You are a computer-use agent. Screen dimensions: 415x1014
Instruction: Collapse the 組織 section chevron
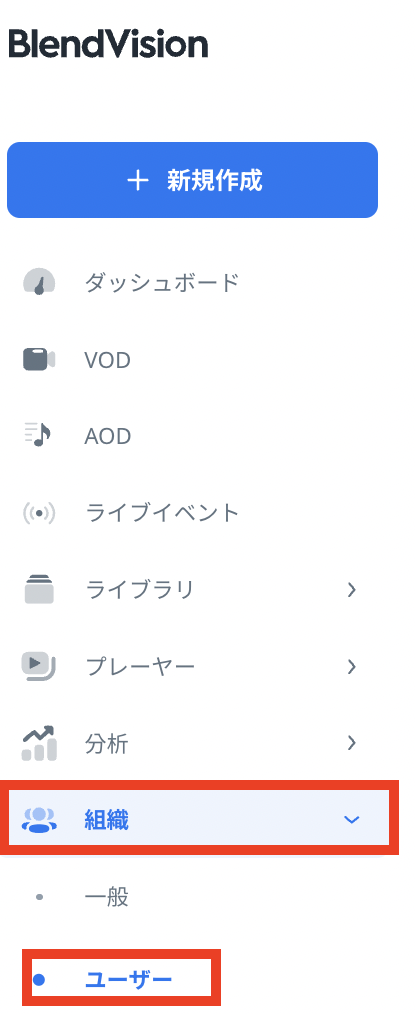(x=352, y=820)
